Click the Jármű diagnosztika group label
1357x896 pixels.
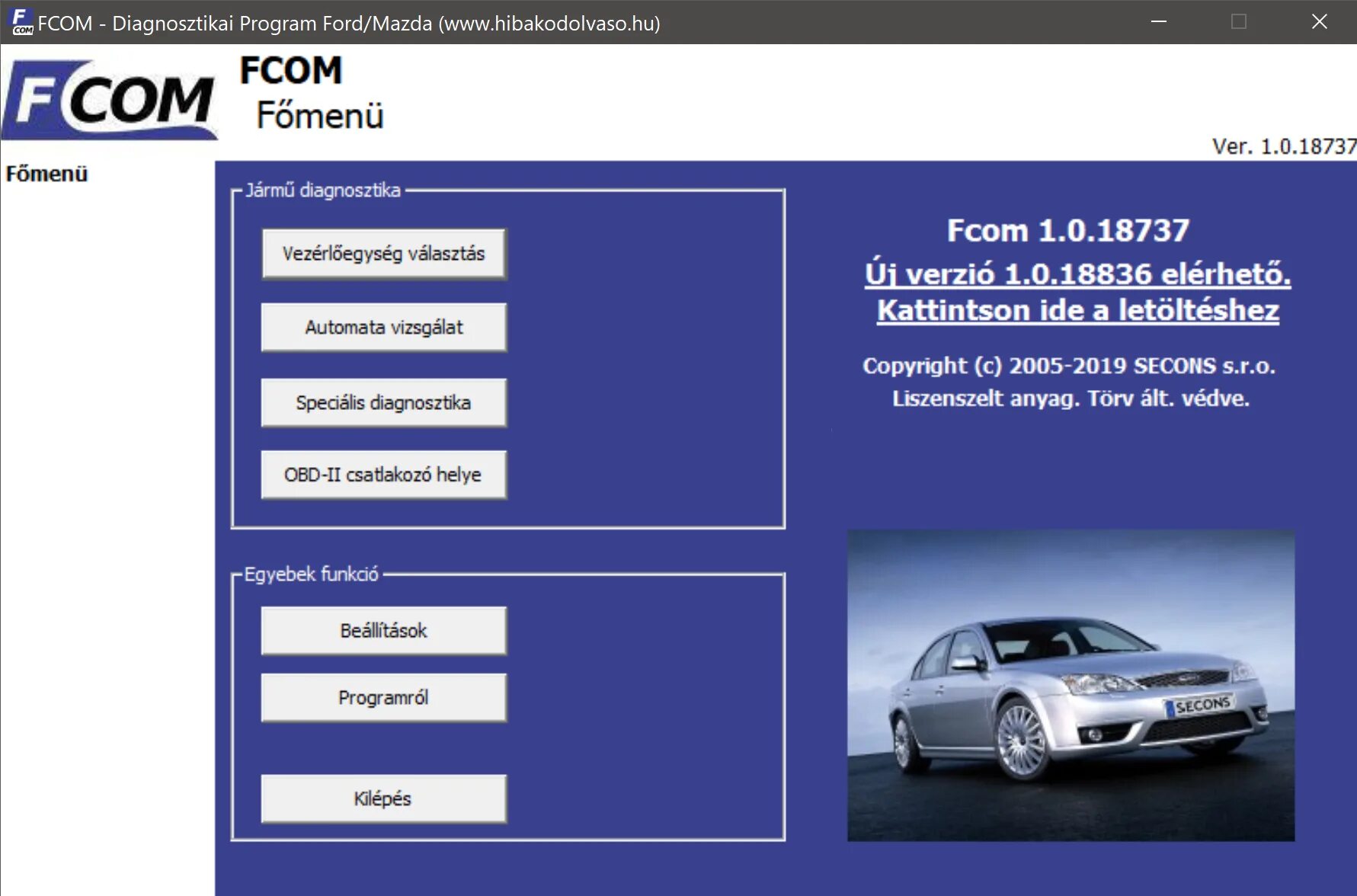(x=323, y=190)
